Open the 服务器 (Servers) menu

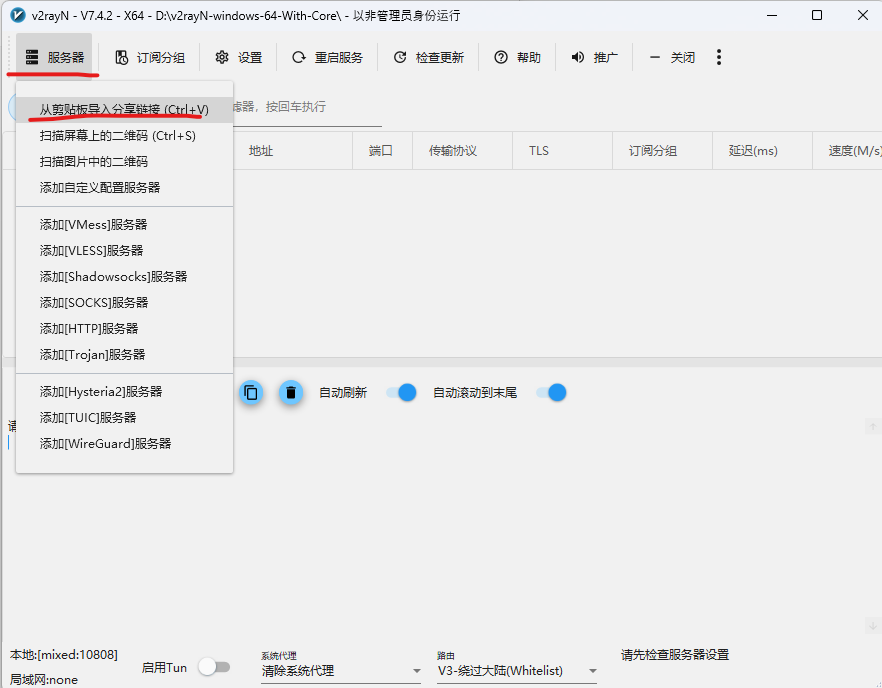(54, 57)
